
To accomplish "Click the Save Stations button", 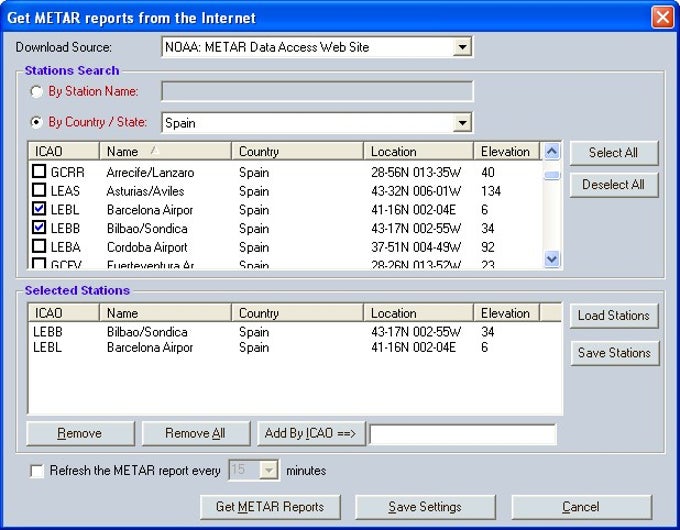I will pyautogui.click(x=615, y=353).
